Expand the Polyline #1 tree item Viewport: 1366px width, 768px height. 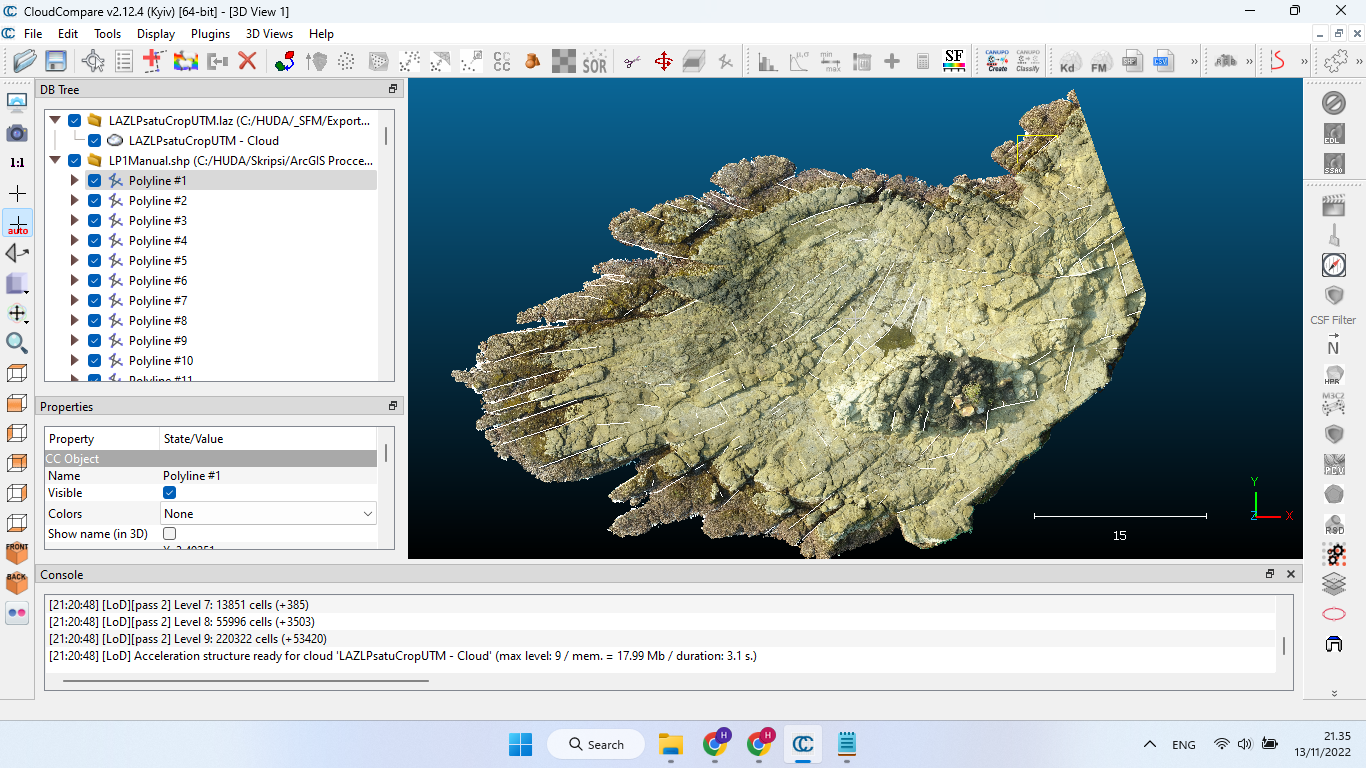(x=74, y=180)
